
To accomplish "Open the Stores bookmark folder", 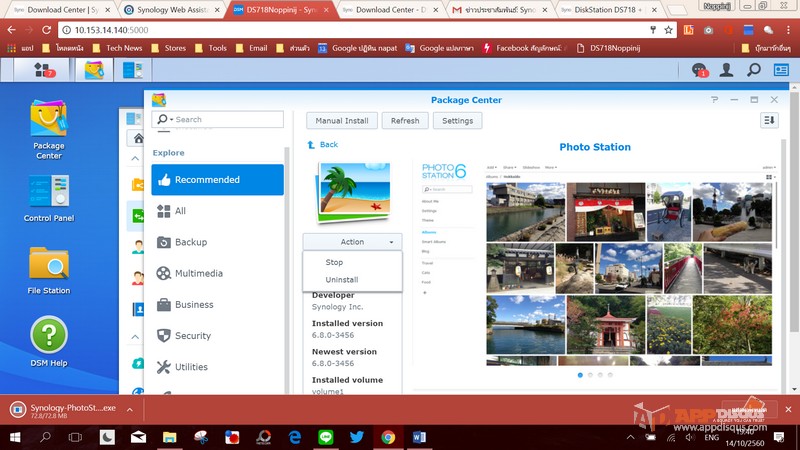I will 169,48.
